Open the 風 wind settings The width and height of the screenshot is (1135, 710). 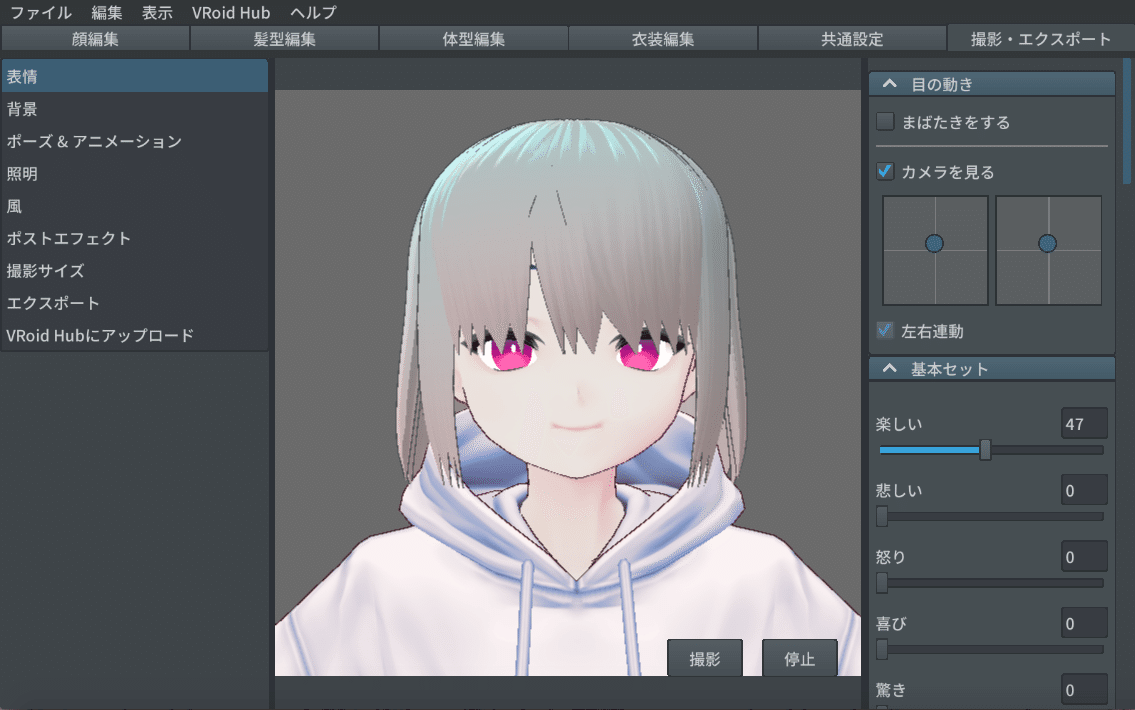(x=135, y=206)
